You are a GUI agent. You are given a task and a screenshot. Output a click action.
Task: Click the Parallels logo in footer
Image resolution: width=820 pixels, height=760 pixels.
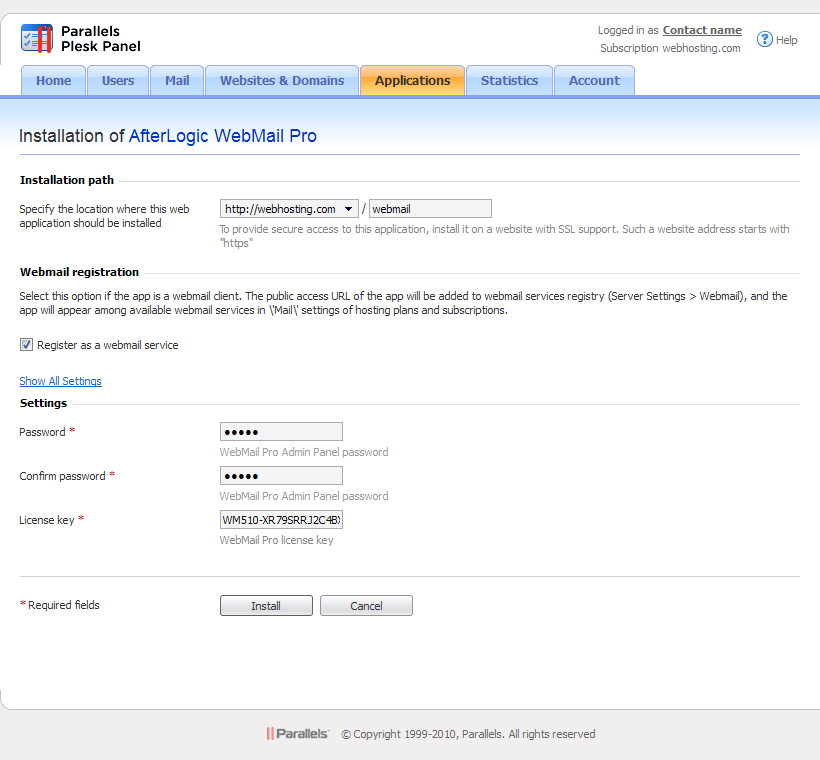298,734
